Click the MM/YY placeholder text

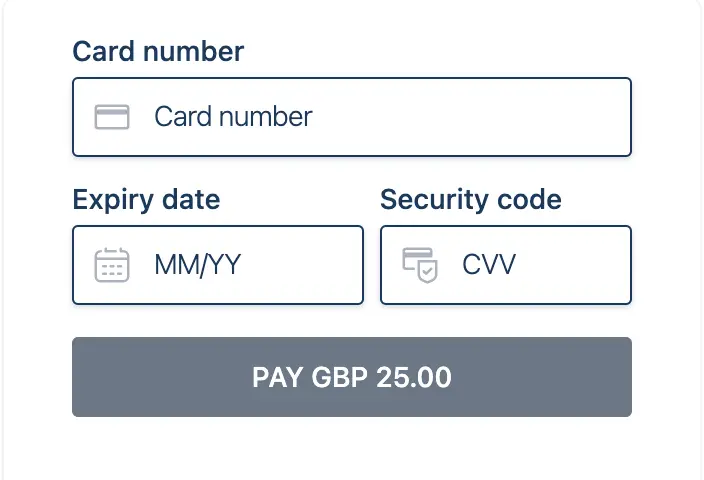[198, 265]
